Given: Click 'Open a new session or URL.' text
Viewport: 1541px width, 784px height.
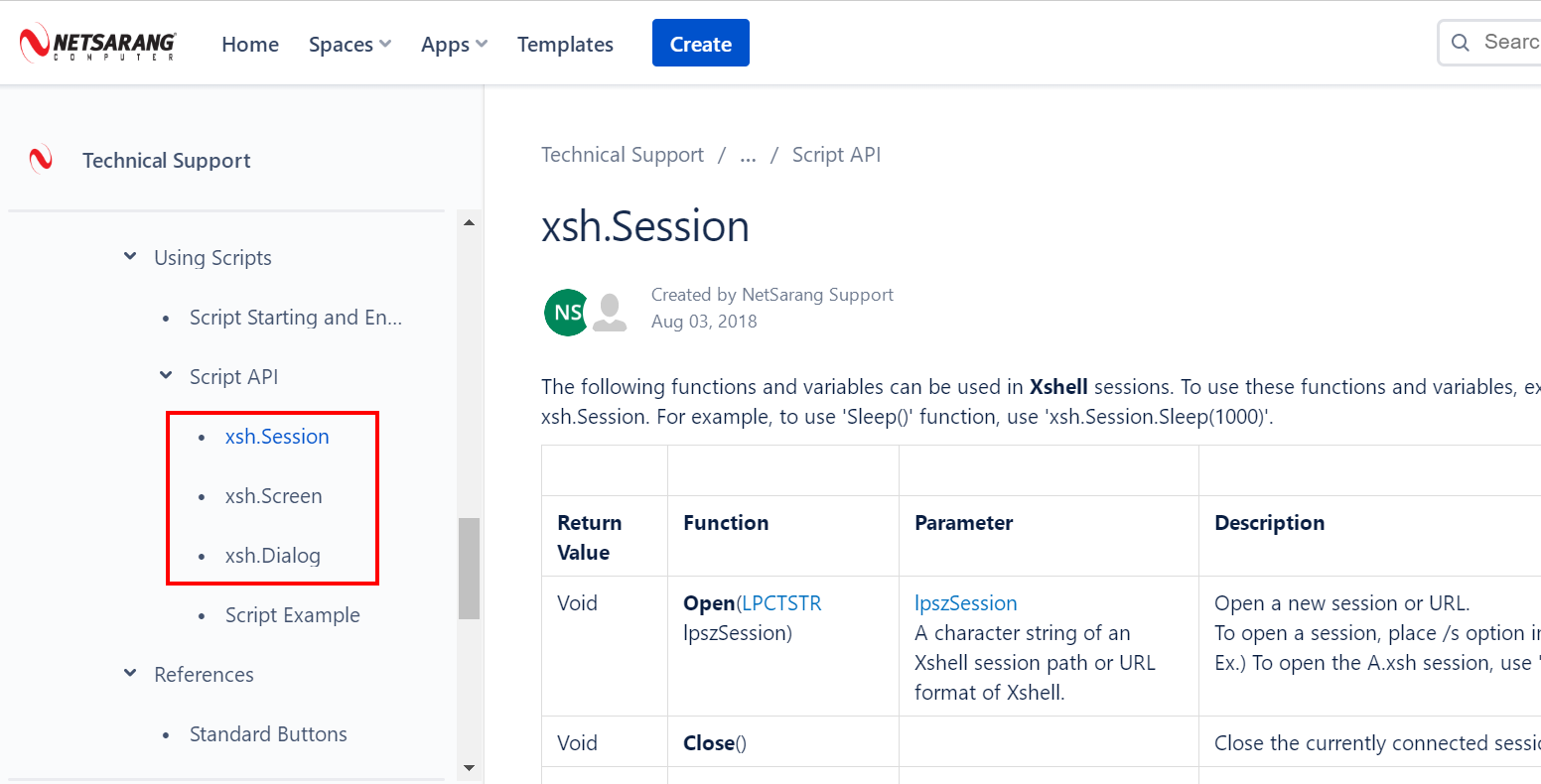Looking at the screenshot, I should tap(1341, 603).
